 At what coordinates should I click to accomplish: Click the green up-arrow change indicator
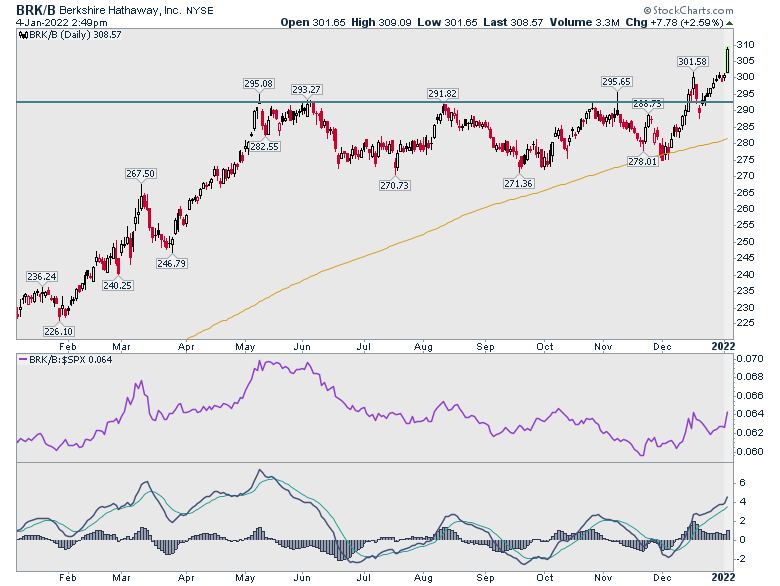pos(729,23)
